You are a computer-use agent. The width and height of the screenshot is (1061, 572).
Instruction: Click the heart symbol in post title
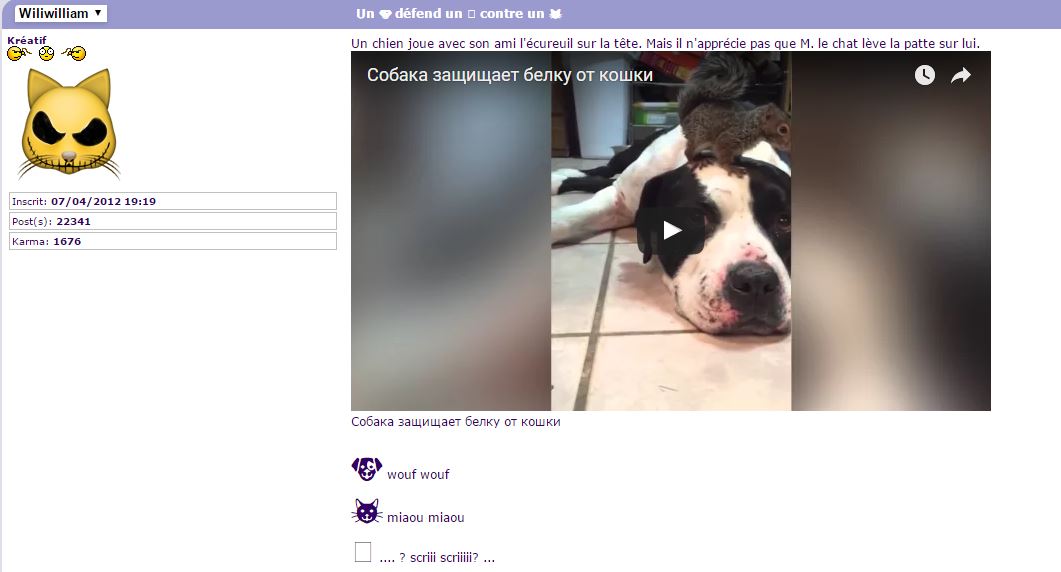pyautogui.click(x=385, y=14)
